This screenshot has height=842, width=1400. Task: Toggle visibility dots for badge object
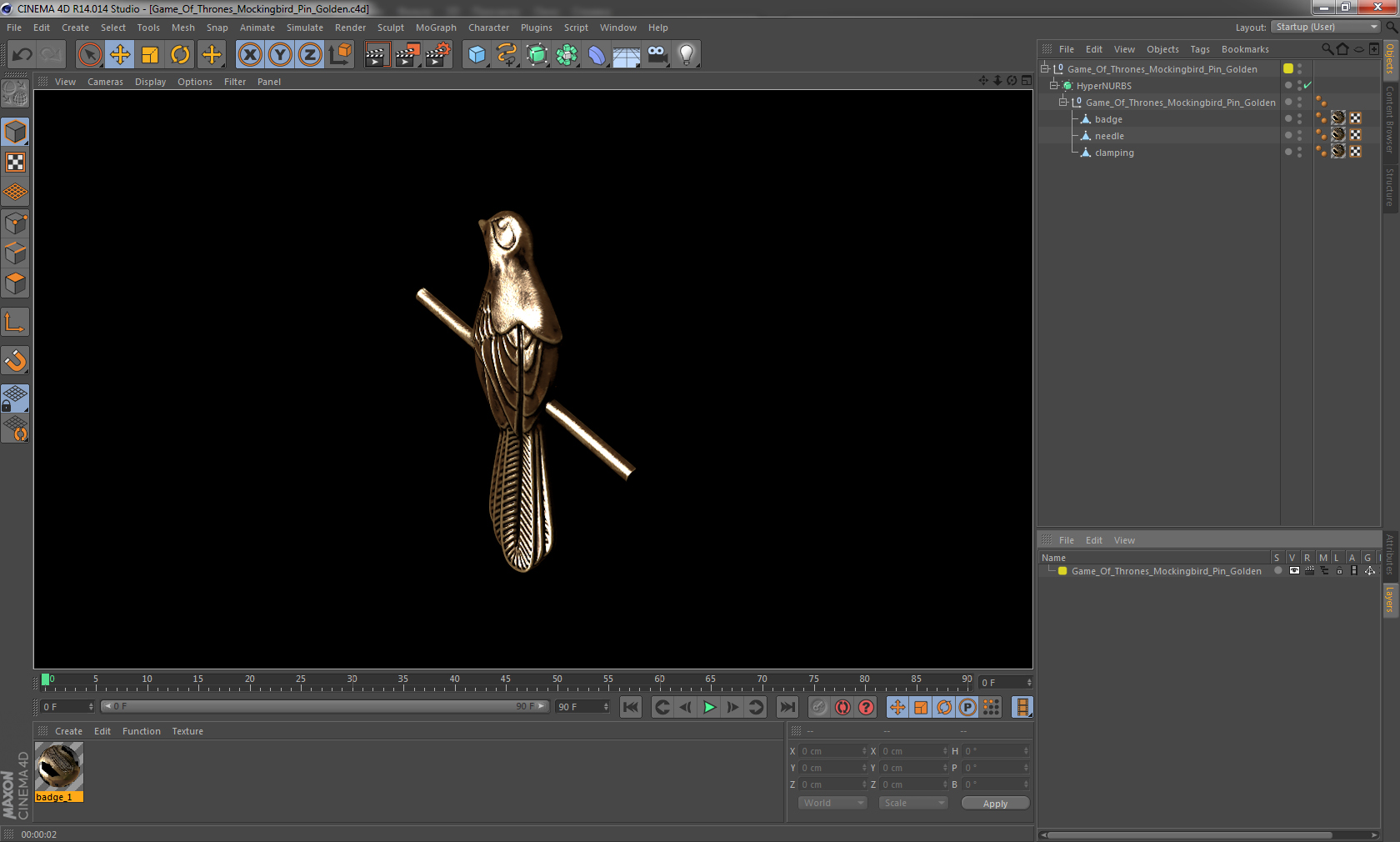[1299, 118]
